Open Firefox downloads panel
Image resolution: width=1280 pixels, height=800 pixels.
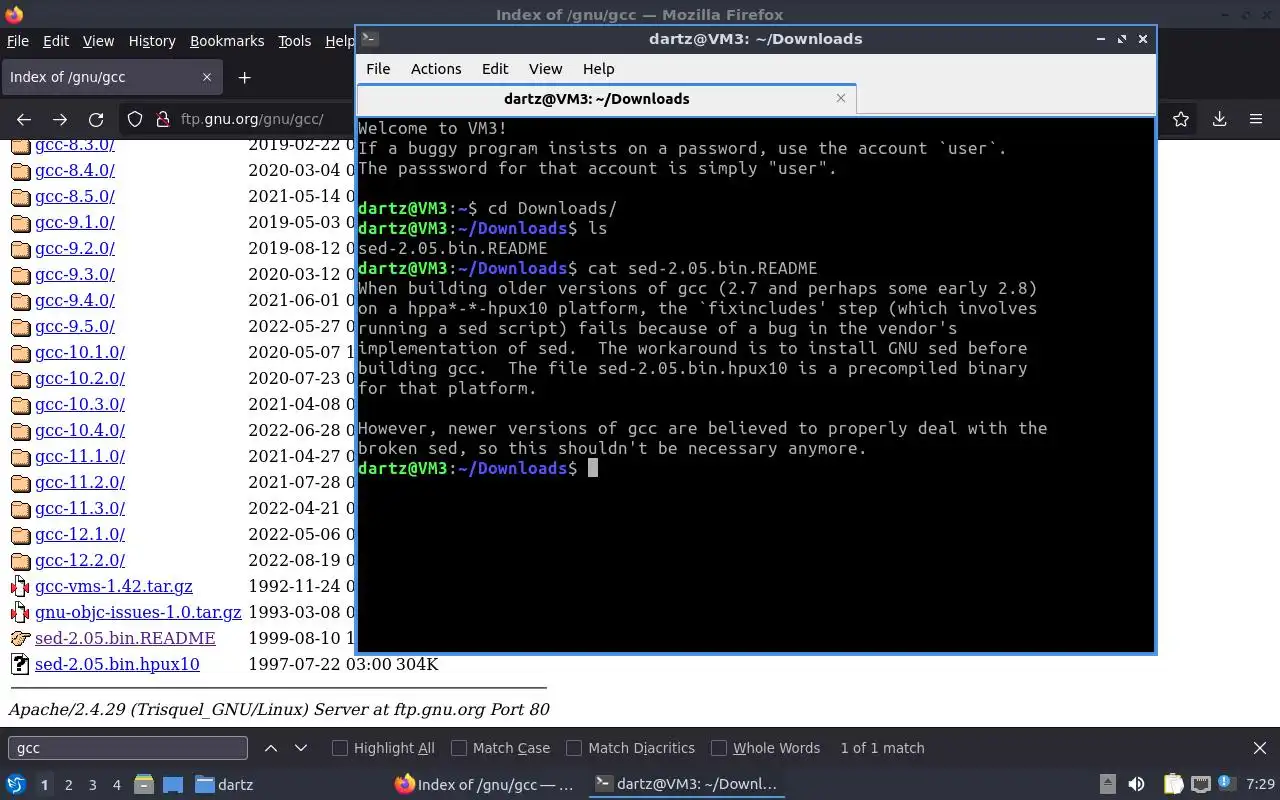pyautogui.click(x=1219, y=119)
